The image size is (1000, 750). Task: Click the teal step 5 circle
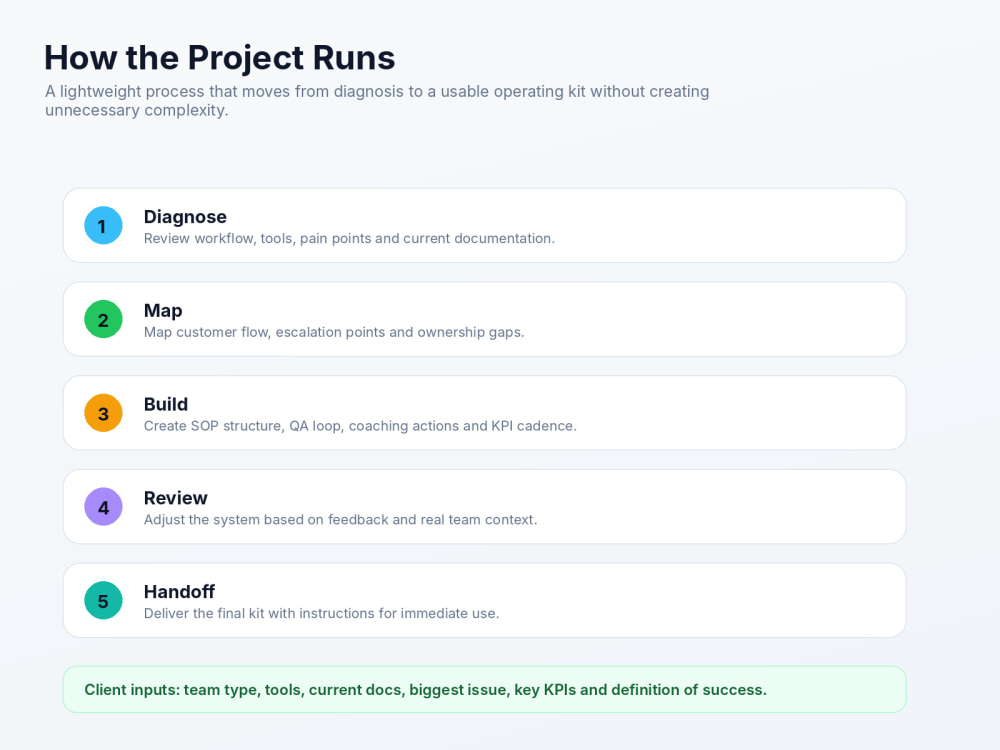coord(103,600)
